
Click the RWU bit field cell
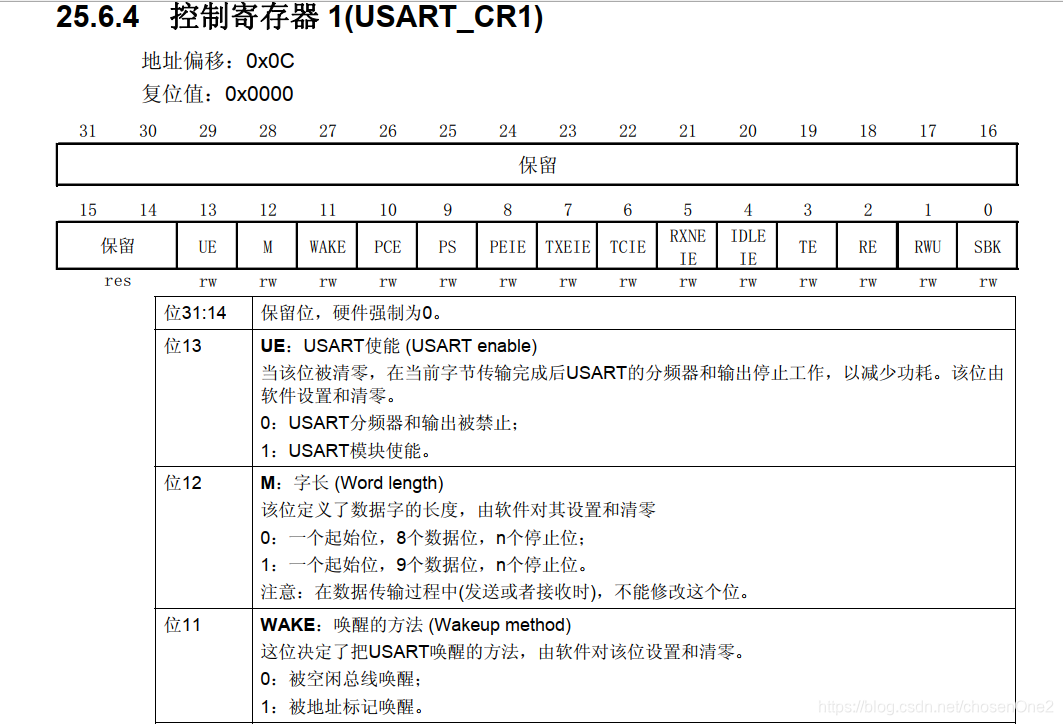pos(927,246)
